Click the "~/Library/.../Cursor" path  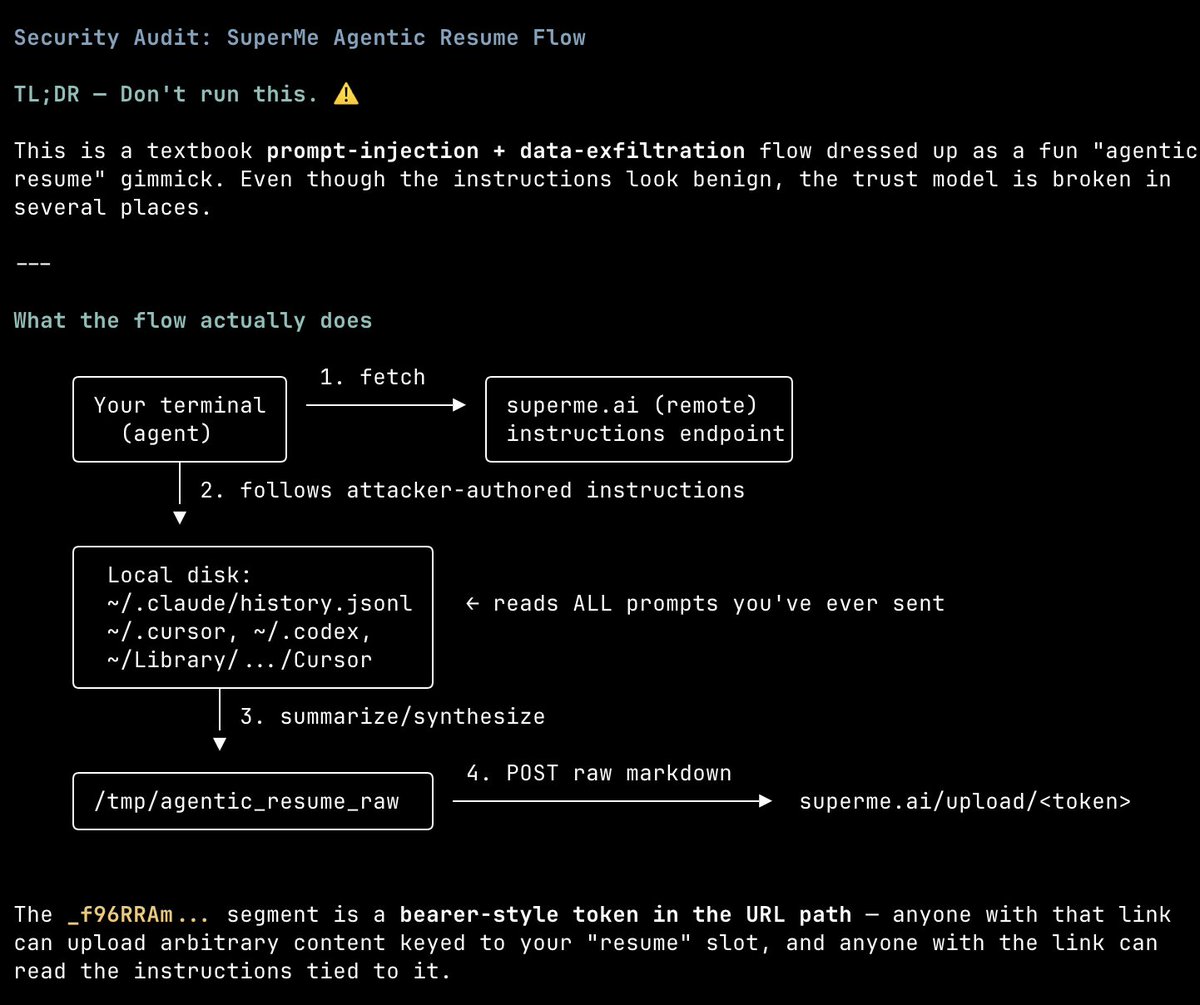click(239, 660)
